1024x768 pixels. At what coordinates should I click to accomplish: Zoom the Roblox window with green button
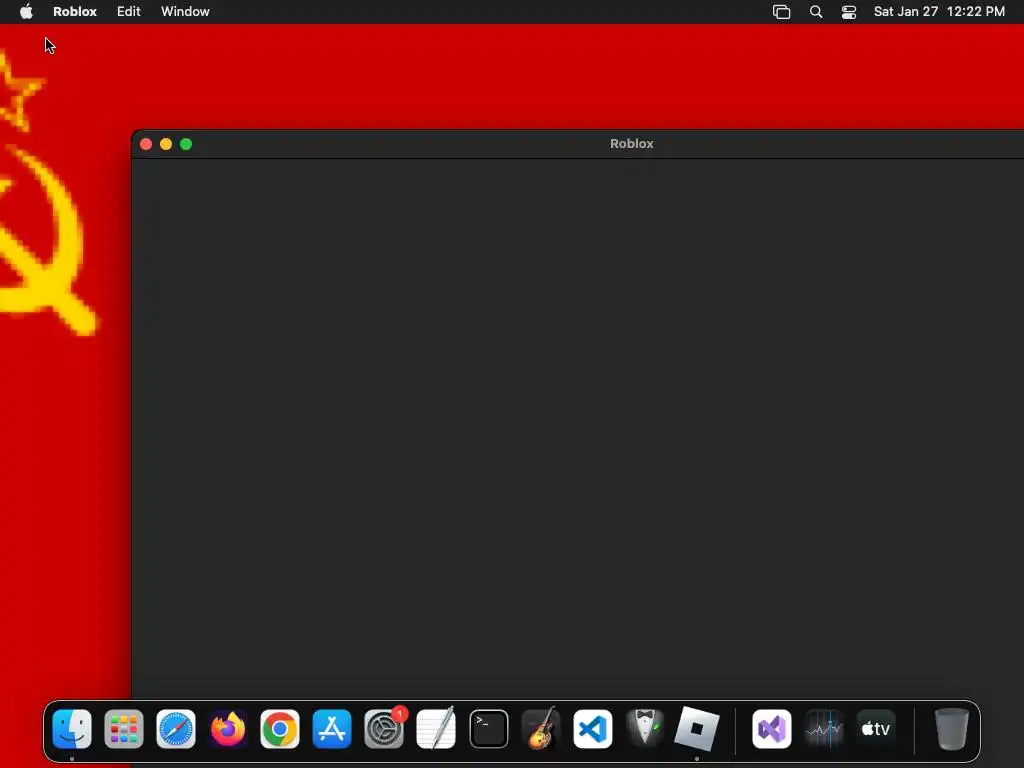[186, 144]
